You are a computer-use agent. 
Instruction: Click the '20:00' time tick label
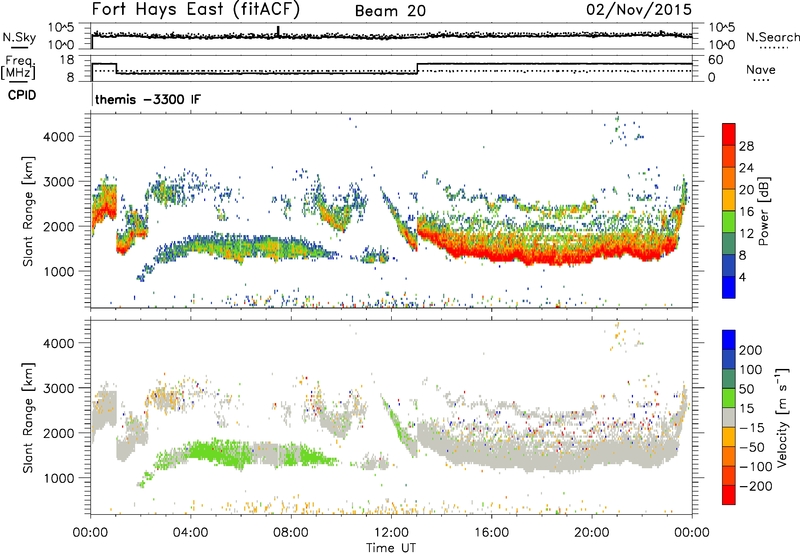591,533
